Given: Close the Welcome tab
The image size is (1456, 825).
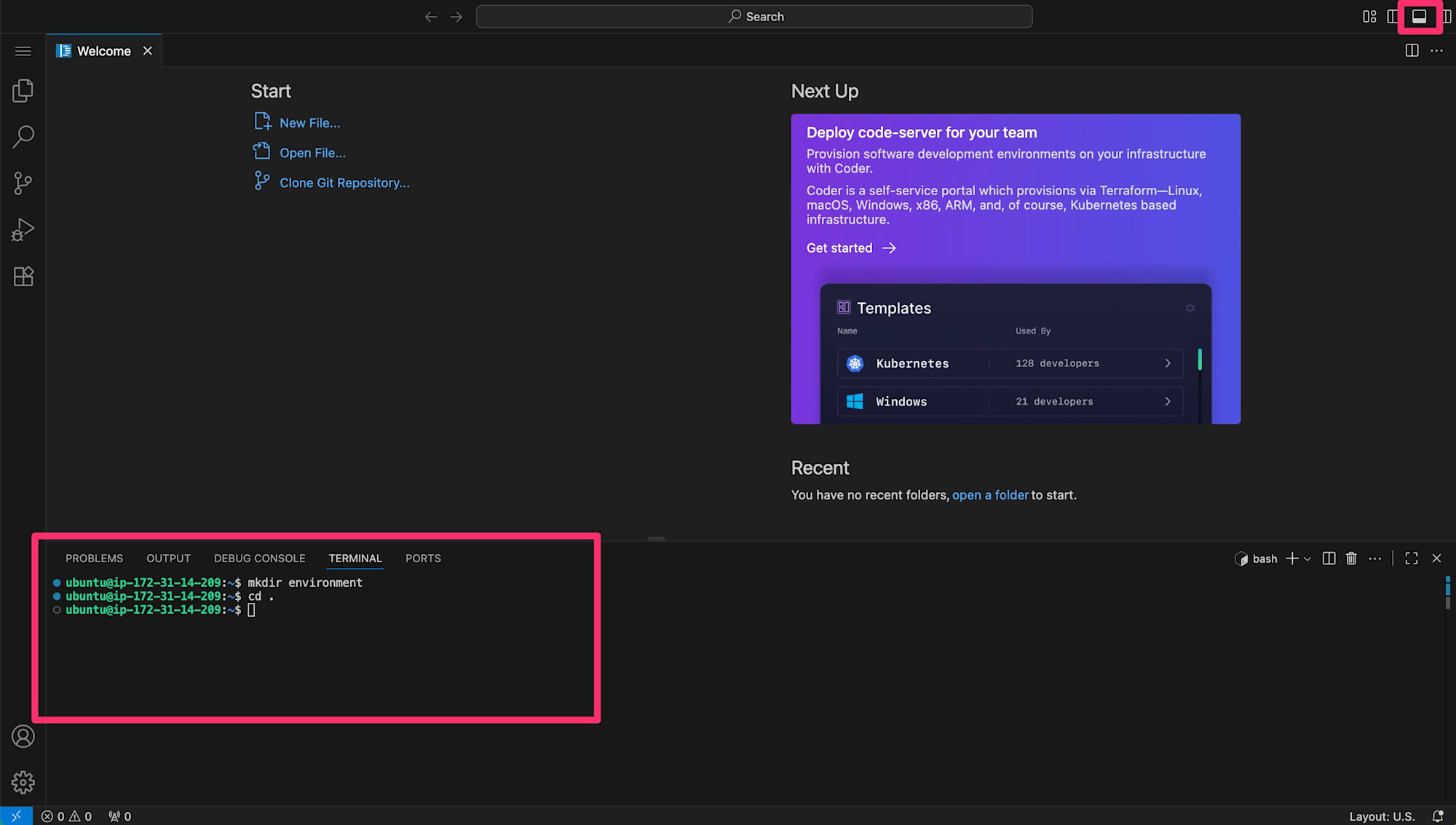Looking at the screenshot, I should coord(148,50).
